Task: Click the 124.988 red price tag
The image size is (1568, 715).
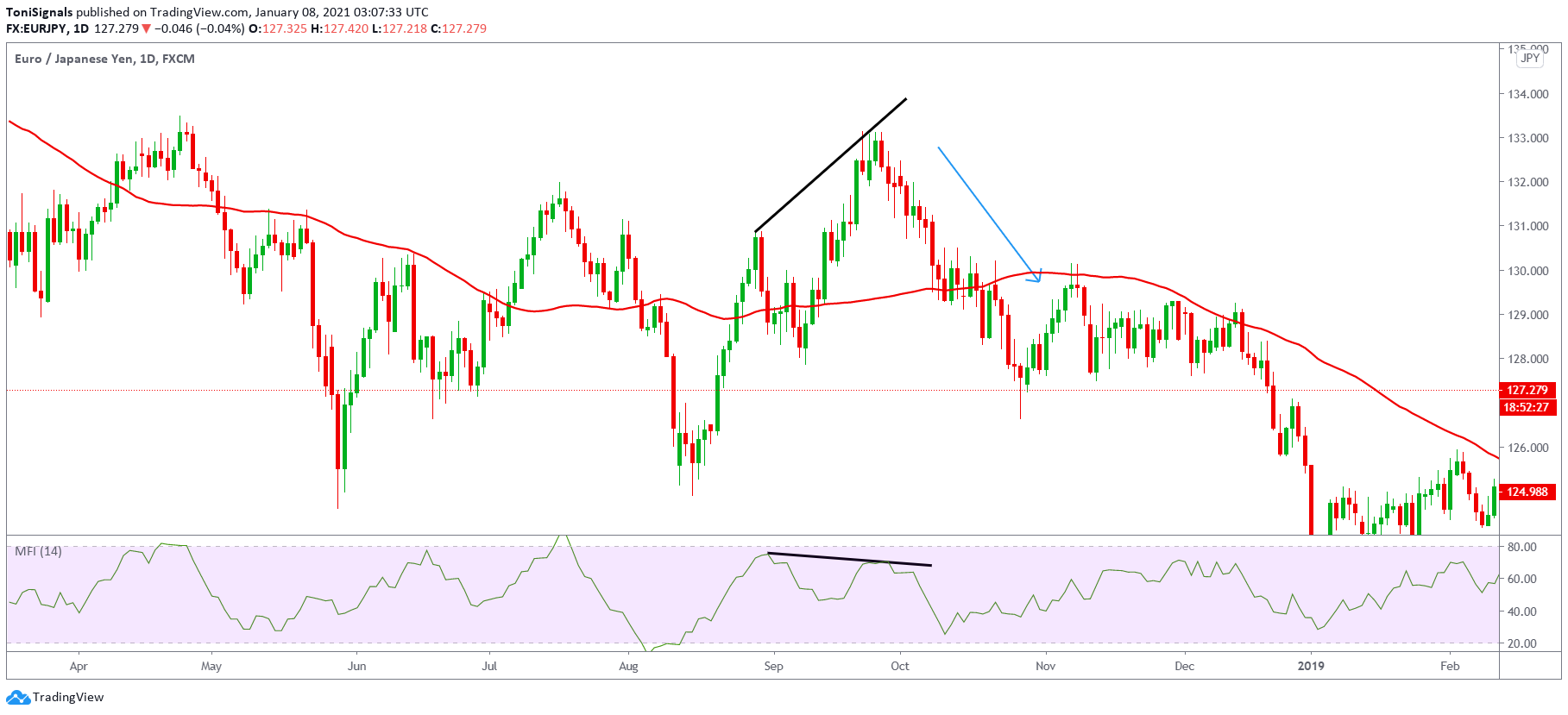Action: pyautogui.click(x=1527, y=492)
